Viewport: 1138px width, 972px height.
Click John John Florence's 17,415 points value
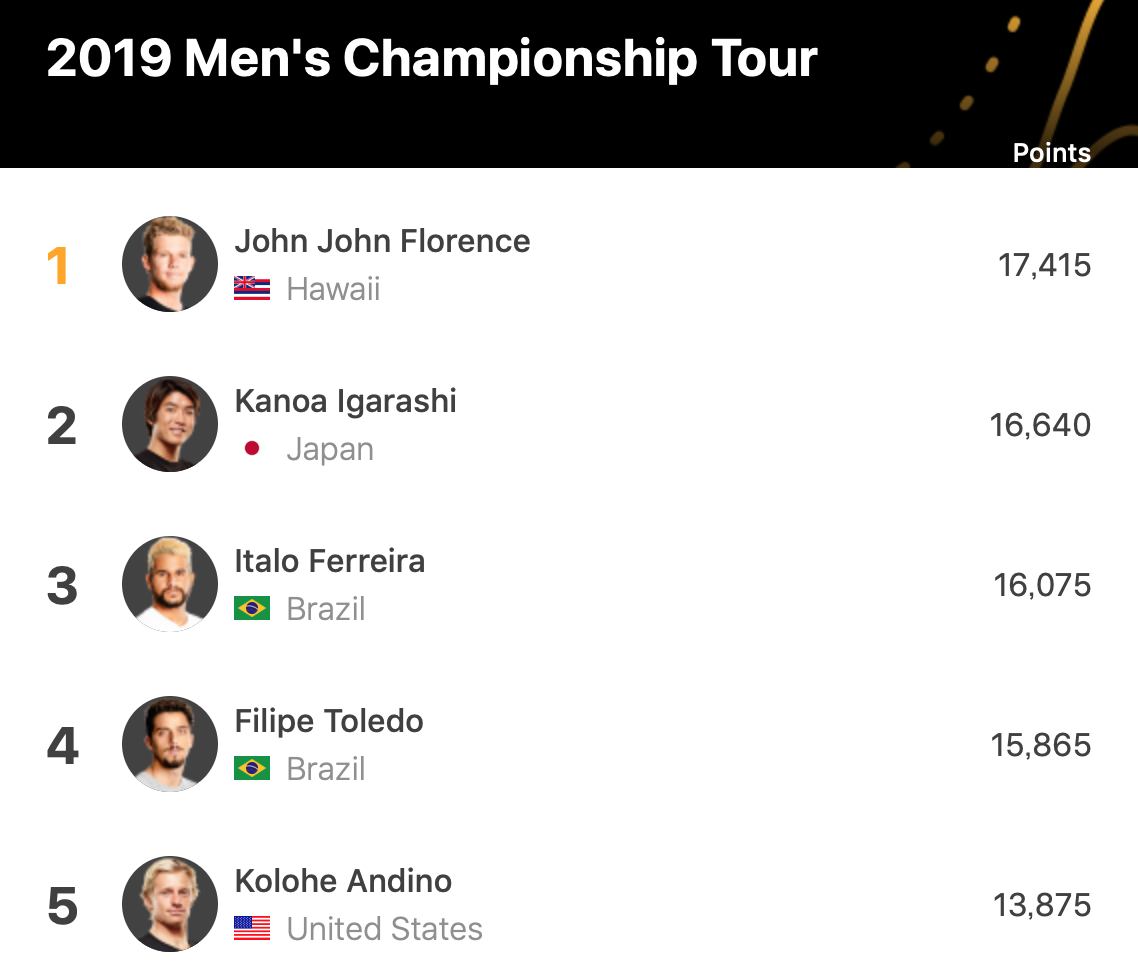pyautogui.click(x=1044, y=265)
